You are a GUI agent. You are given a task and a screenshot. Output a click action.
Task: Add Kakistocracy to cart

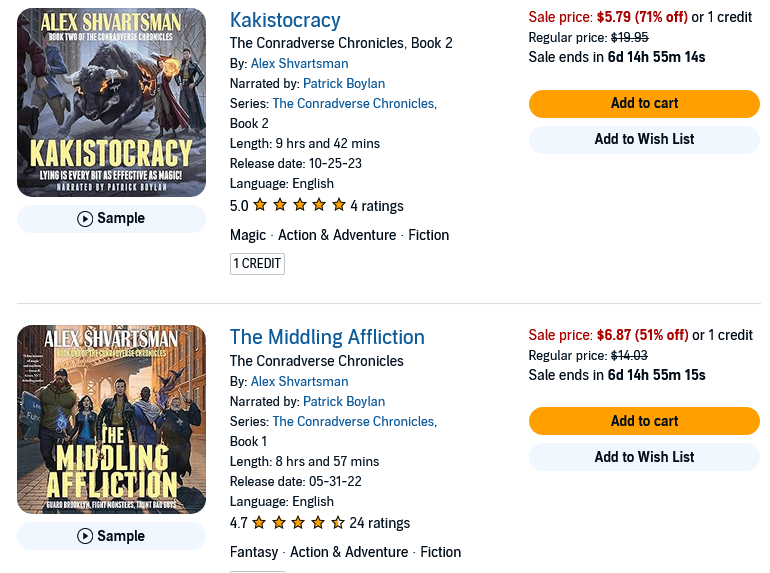644,104
